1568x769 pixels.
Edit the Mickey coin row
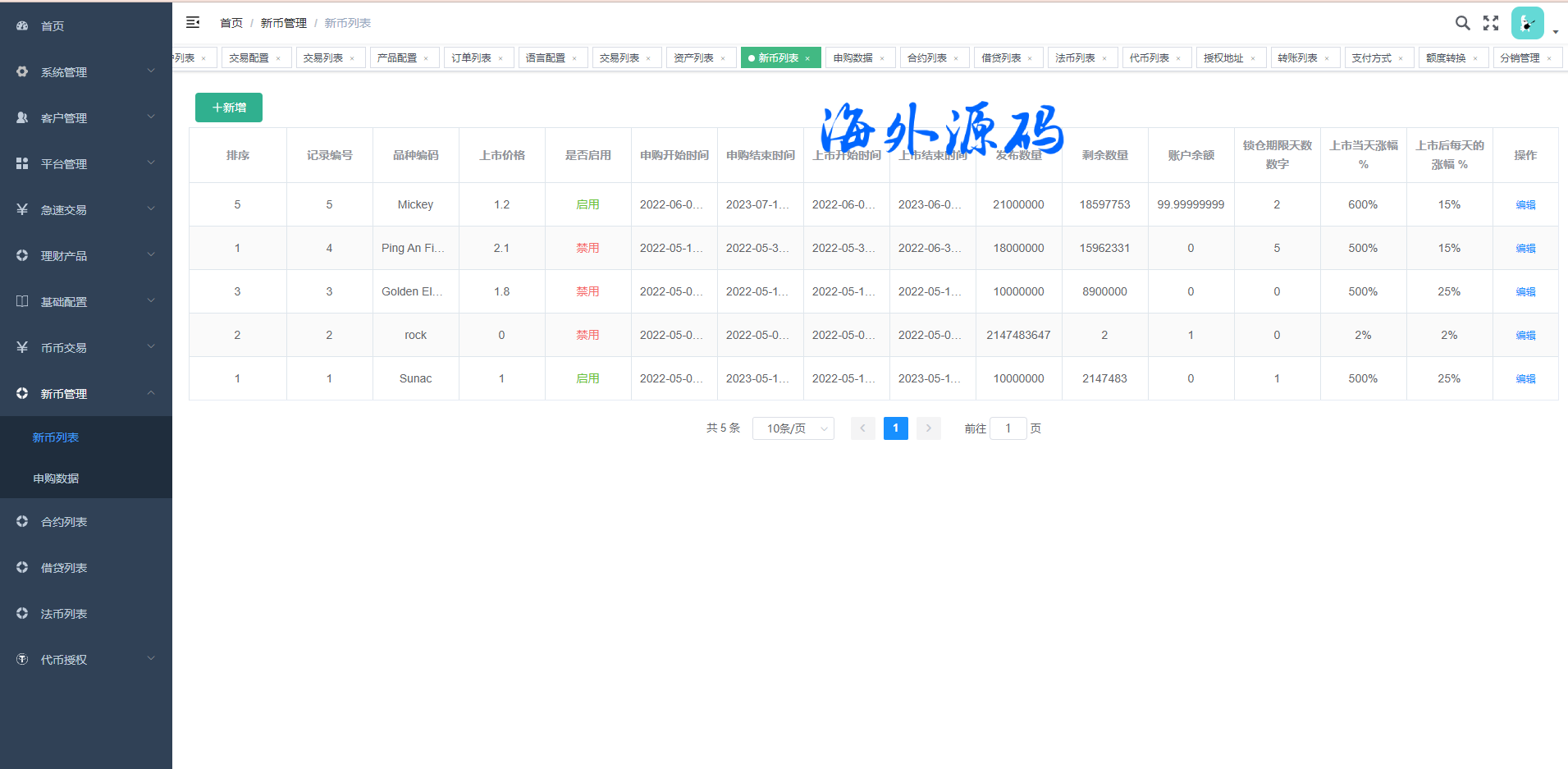click(1525, 205)
